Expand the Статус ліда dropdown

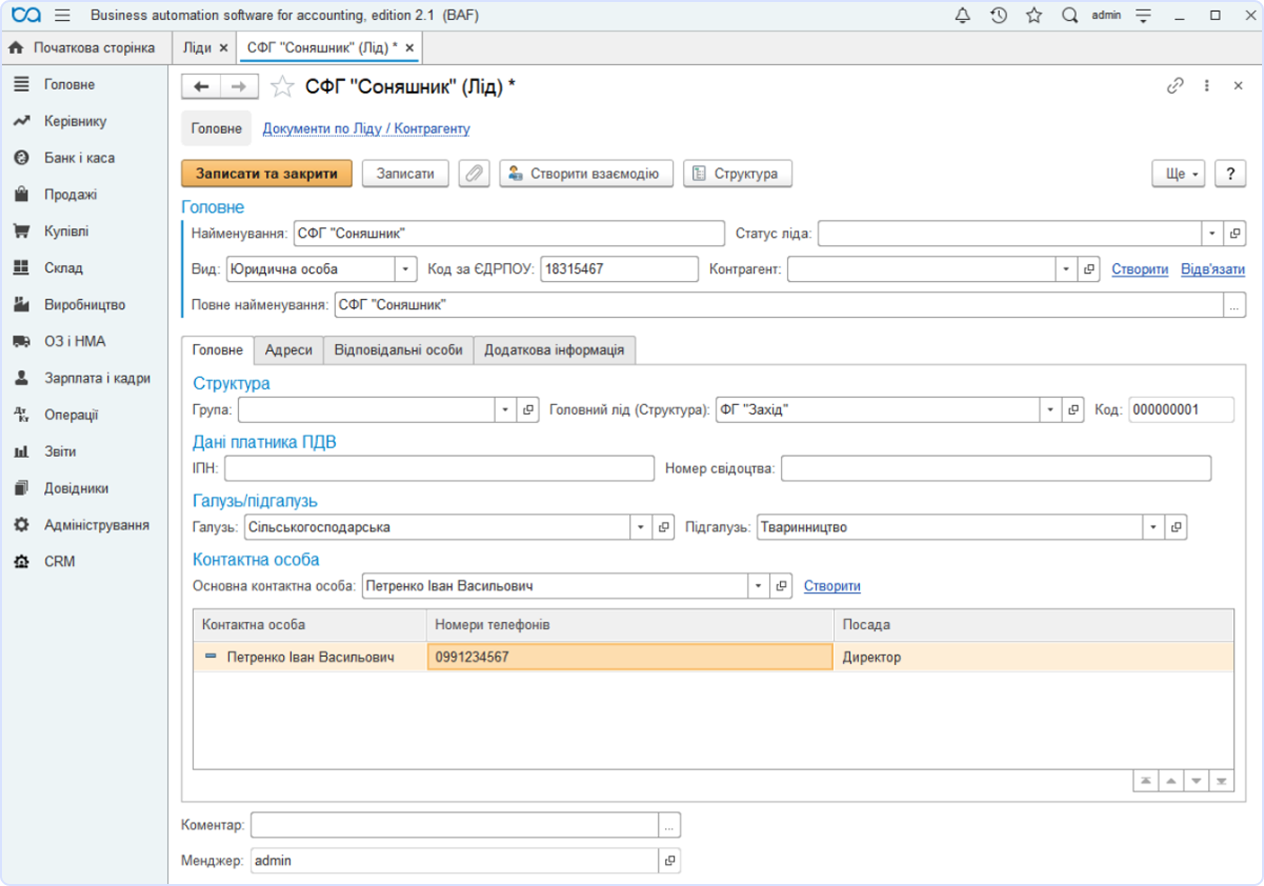coord(1213,233)
